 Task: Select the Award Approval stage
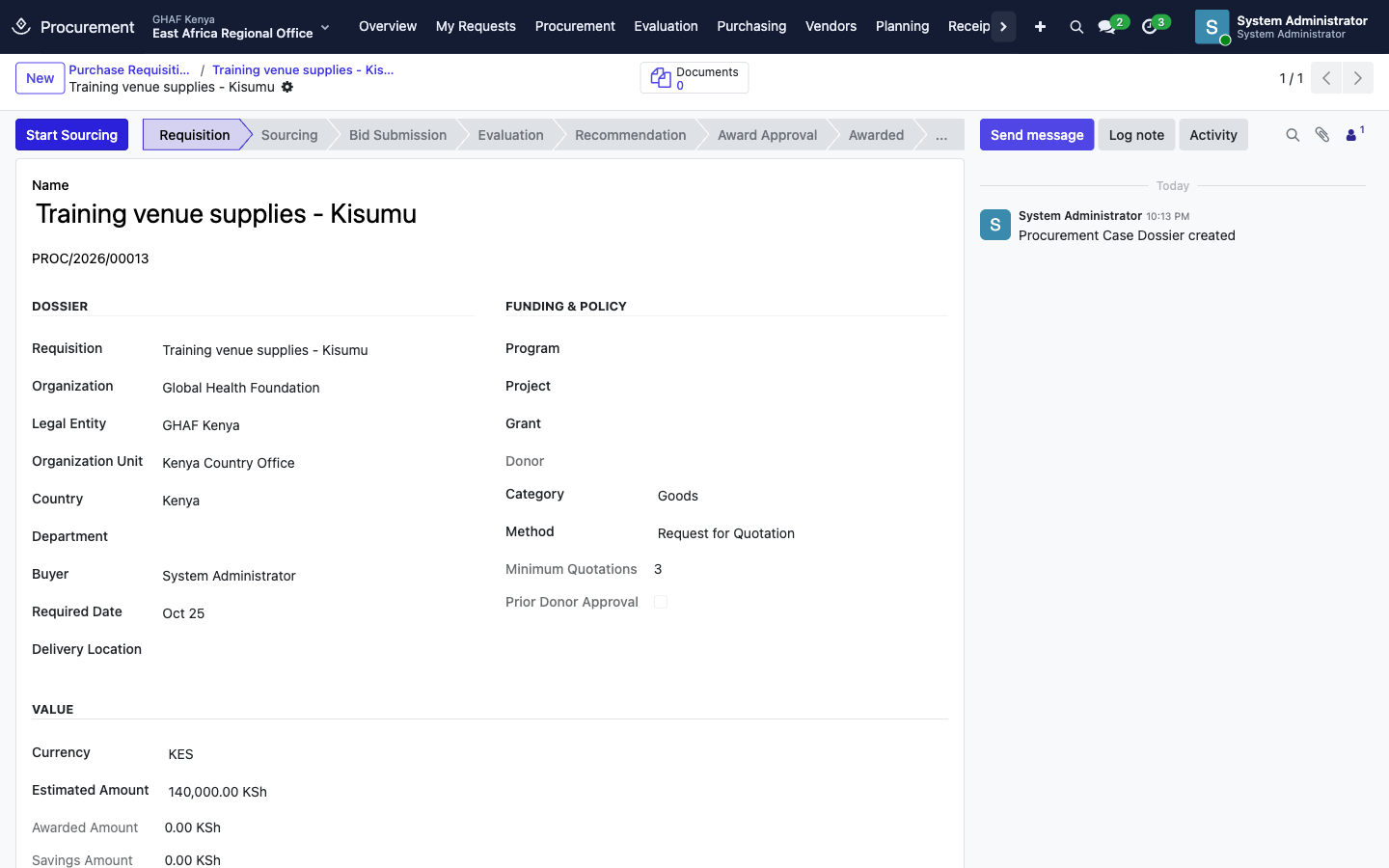(767, 135)
